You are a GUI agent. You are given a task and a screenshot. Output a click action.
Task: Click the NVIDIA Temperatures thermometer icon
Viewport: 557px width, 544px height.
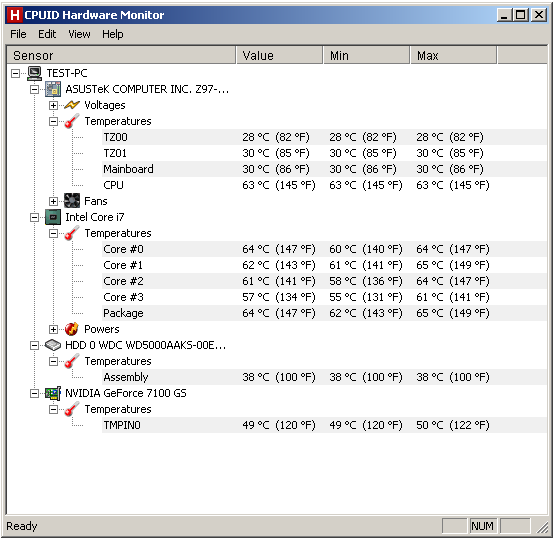71,409
